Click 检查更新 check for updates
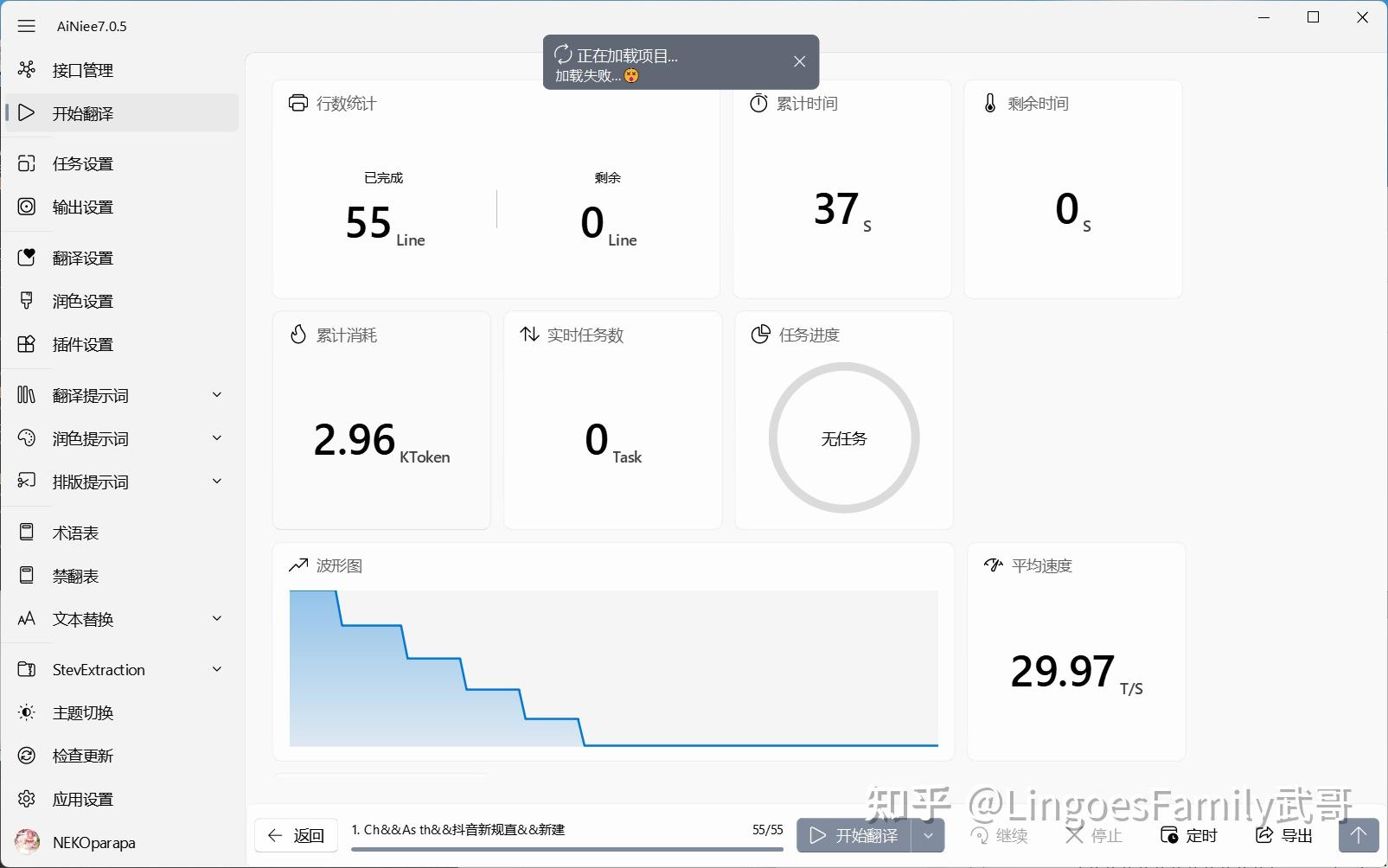This screenshot has width=1388, height=868. pos(121,756)
